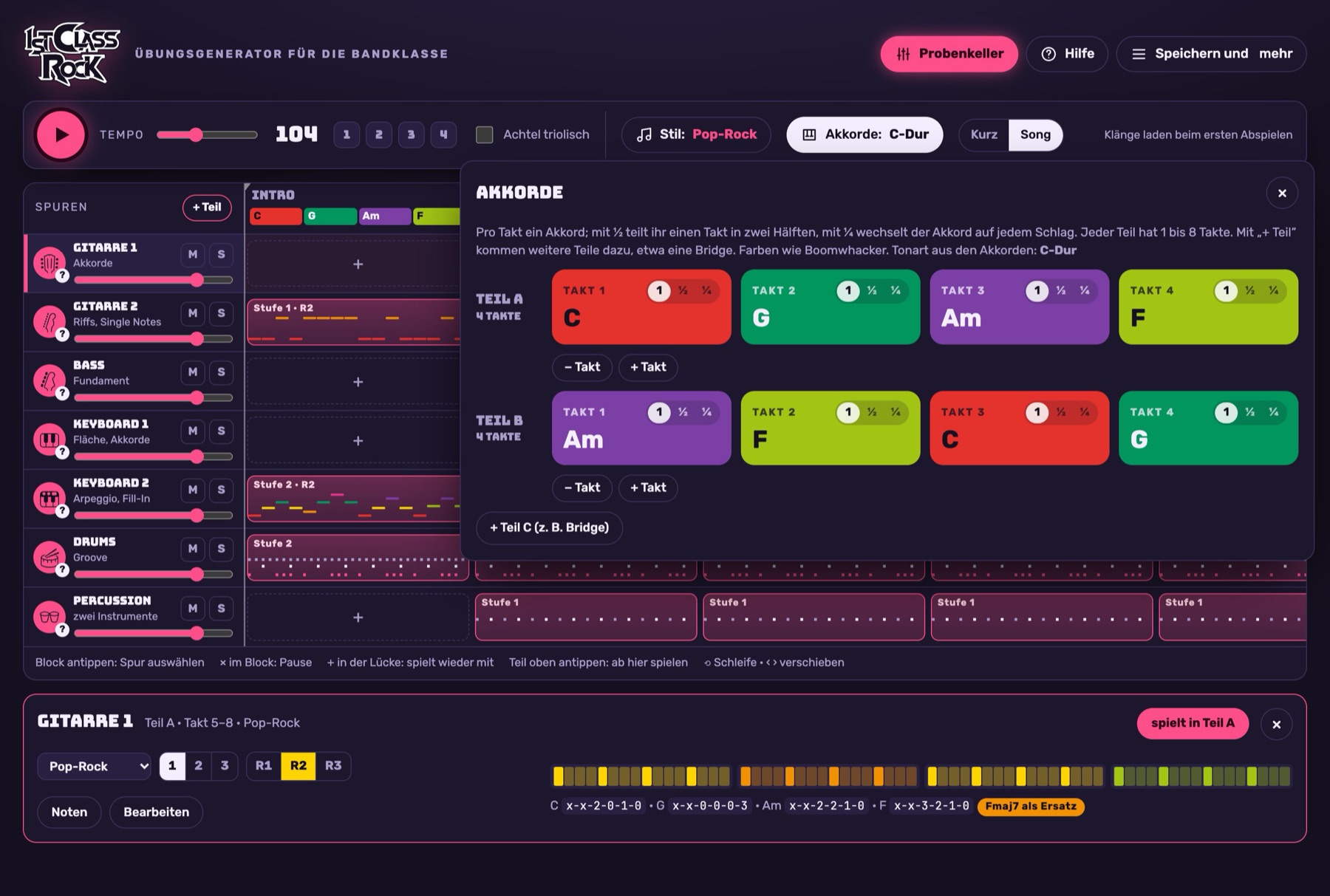Viewport: 1330px width, 896px height.
Task: Click the Drums instrument icon
Action: coord(49,557)
